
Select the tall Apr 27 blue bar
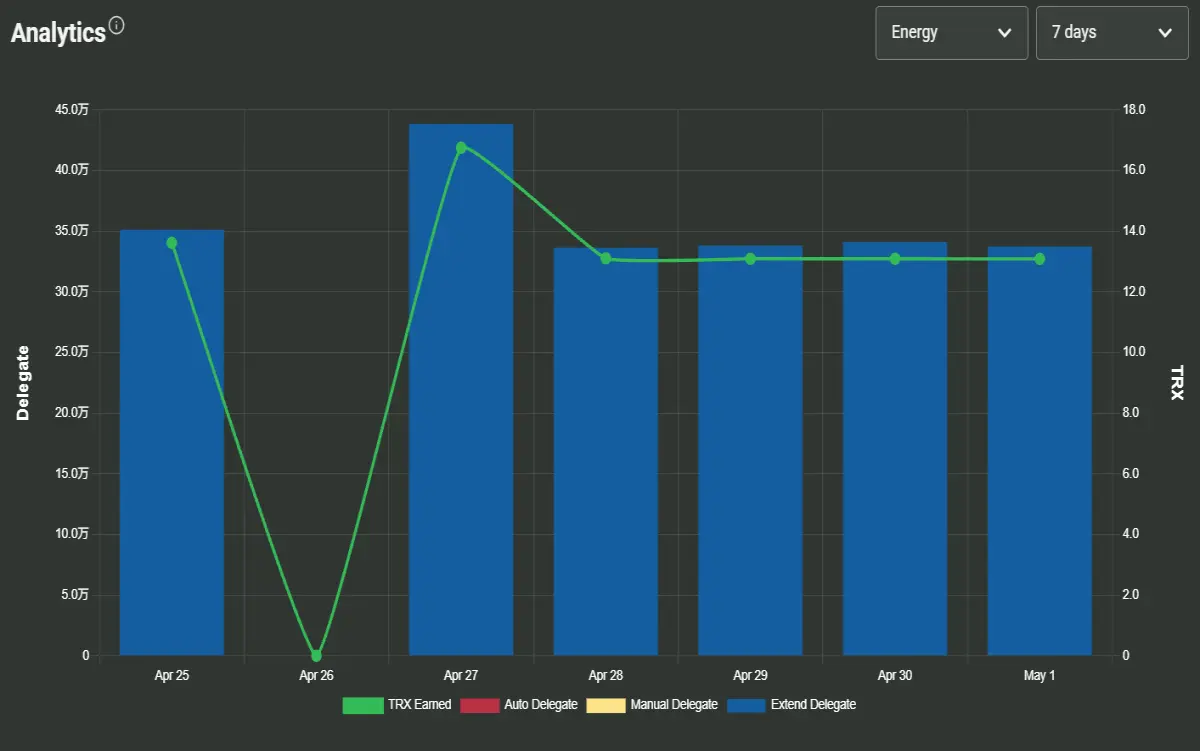(461, 390)
